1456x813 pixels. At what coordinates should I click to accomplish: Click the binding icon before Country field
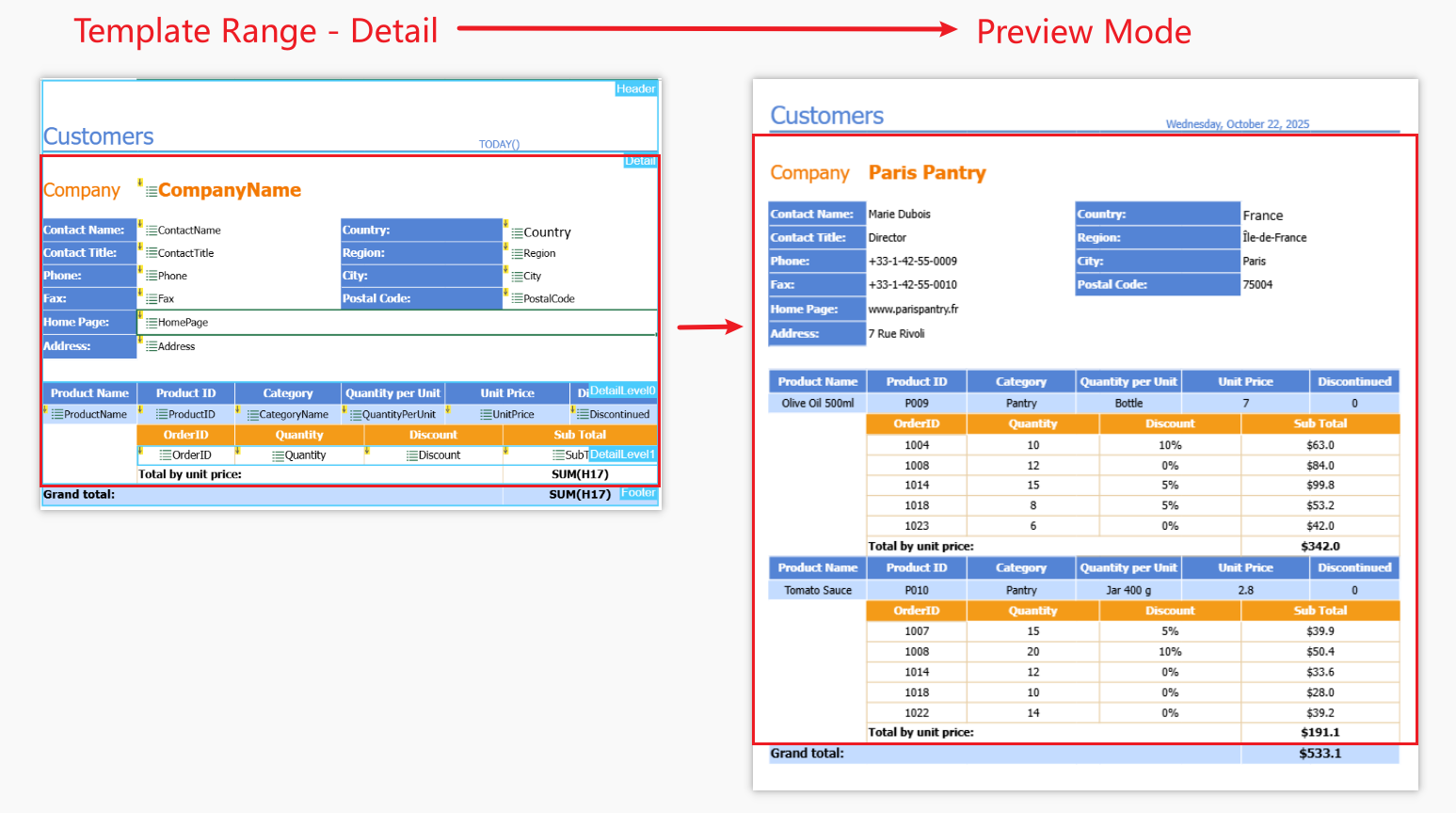point(517,232)
